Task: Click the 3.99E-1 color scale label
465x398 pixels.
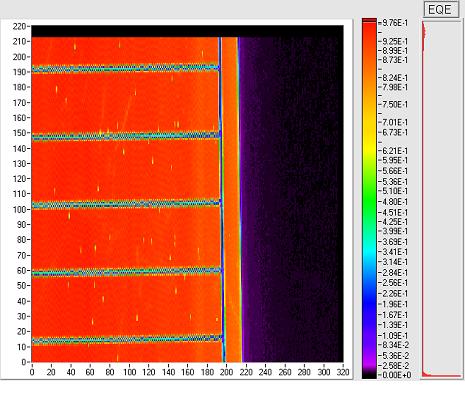Action: click(395, 231)
